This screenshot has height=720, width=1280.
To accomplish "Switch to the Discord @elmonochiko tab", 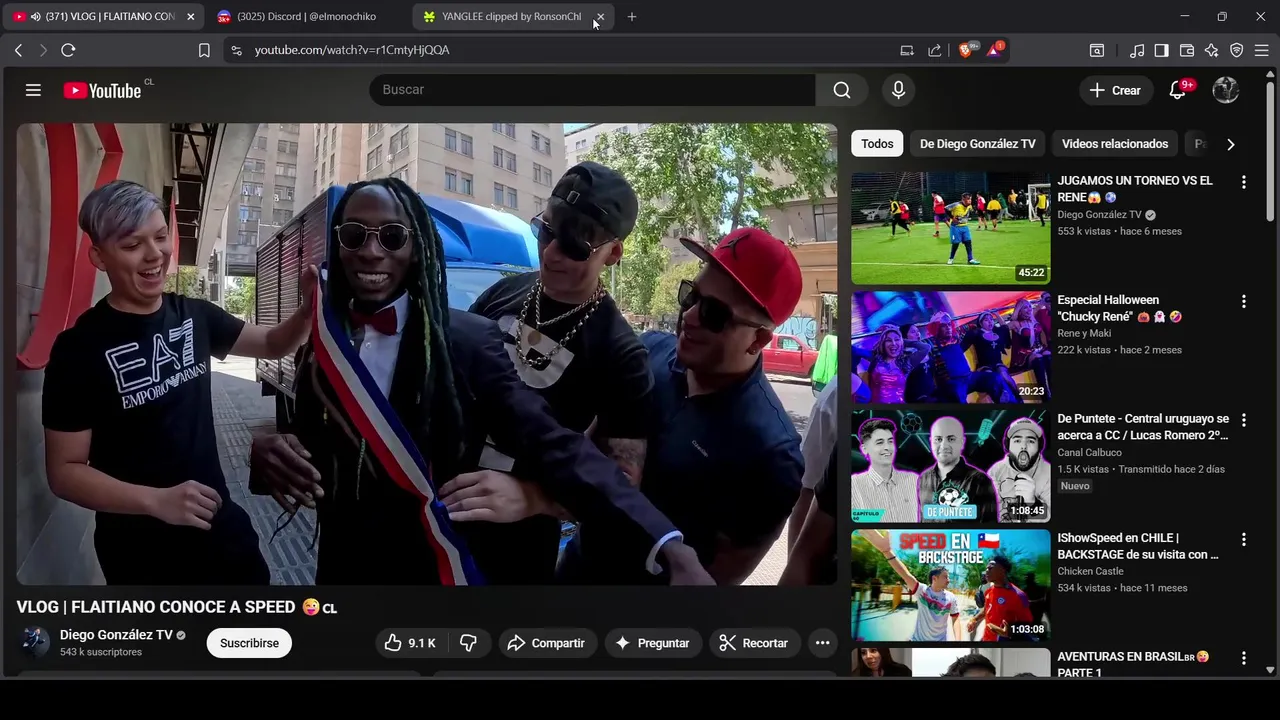I will pos(306,17).
